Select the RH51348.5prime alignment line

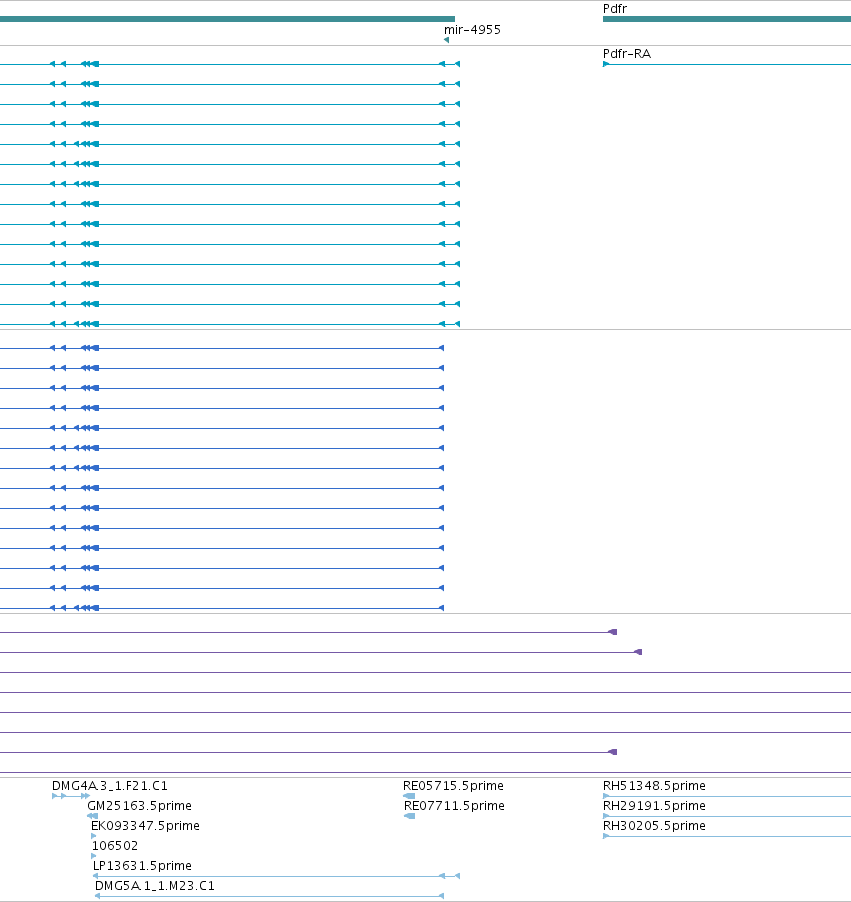click(x=727, y=796)
